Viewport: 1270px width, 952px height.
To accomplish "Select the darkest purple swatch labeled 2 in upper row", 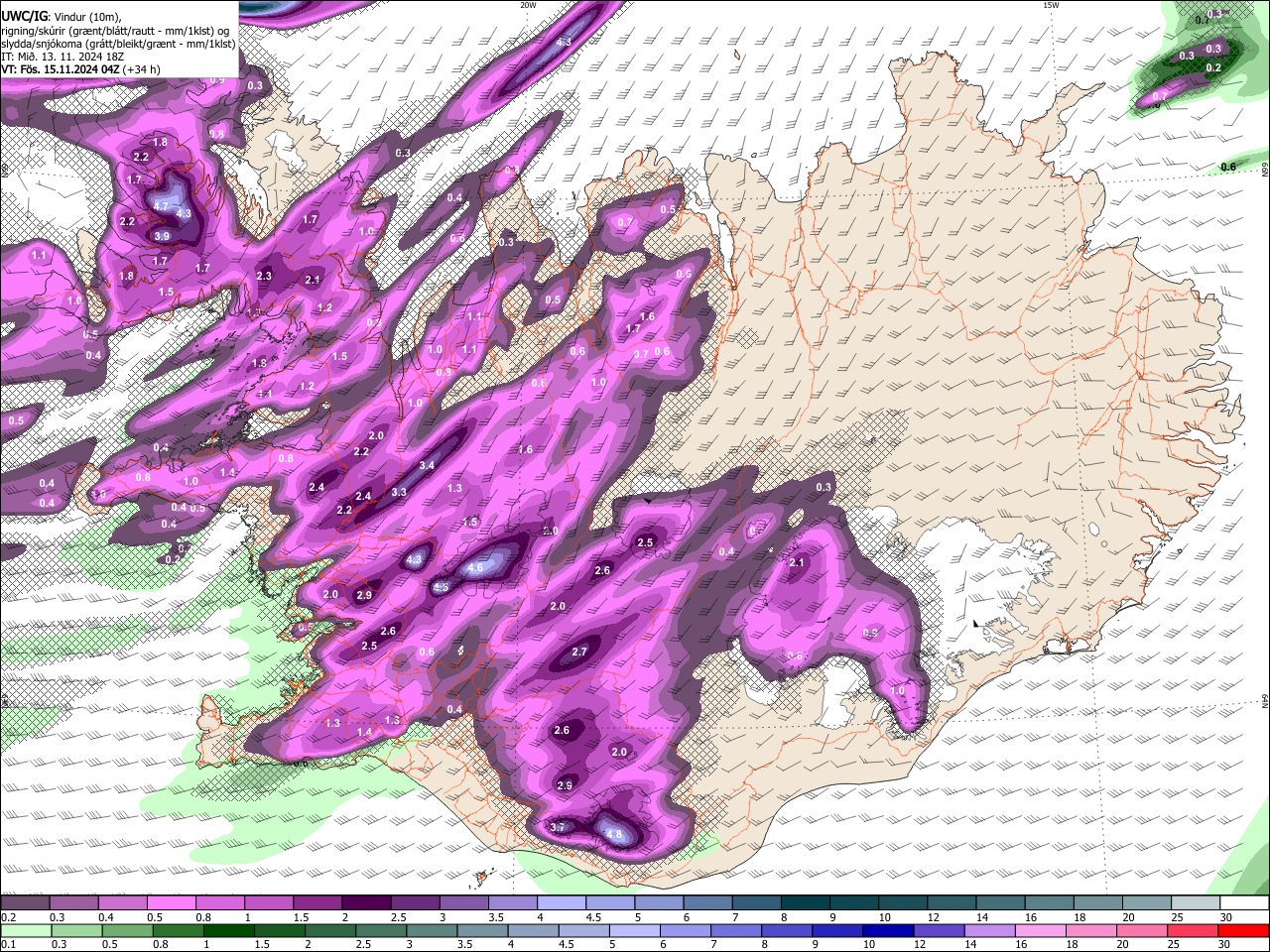I will (x=366, y=903).
